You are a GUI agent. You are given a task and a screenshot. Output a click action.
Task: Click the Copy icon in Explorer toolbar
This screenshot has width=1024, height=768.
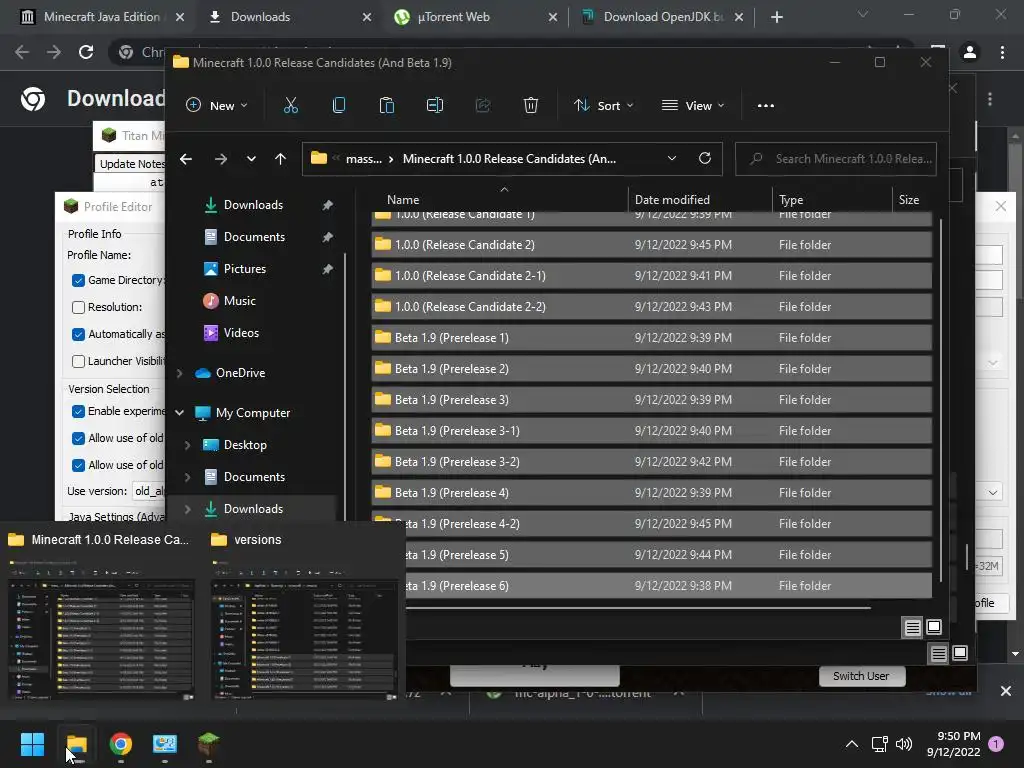click(339, 105)
